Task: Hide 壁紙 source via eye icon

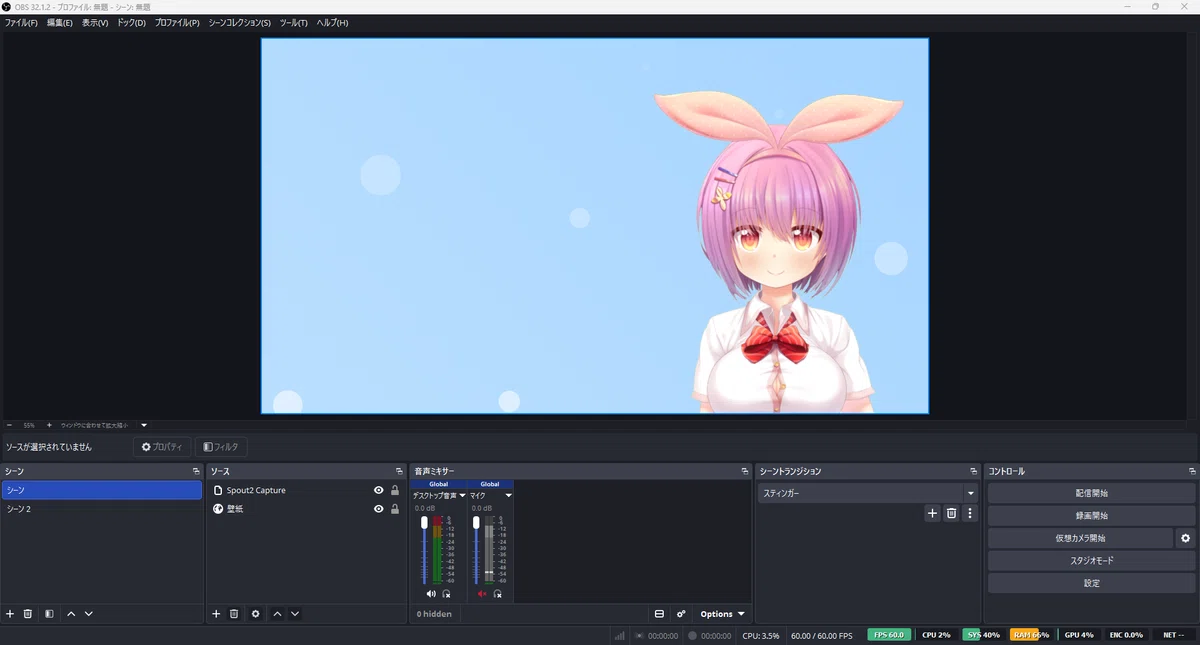Action: click(x=379, y=509)
